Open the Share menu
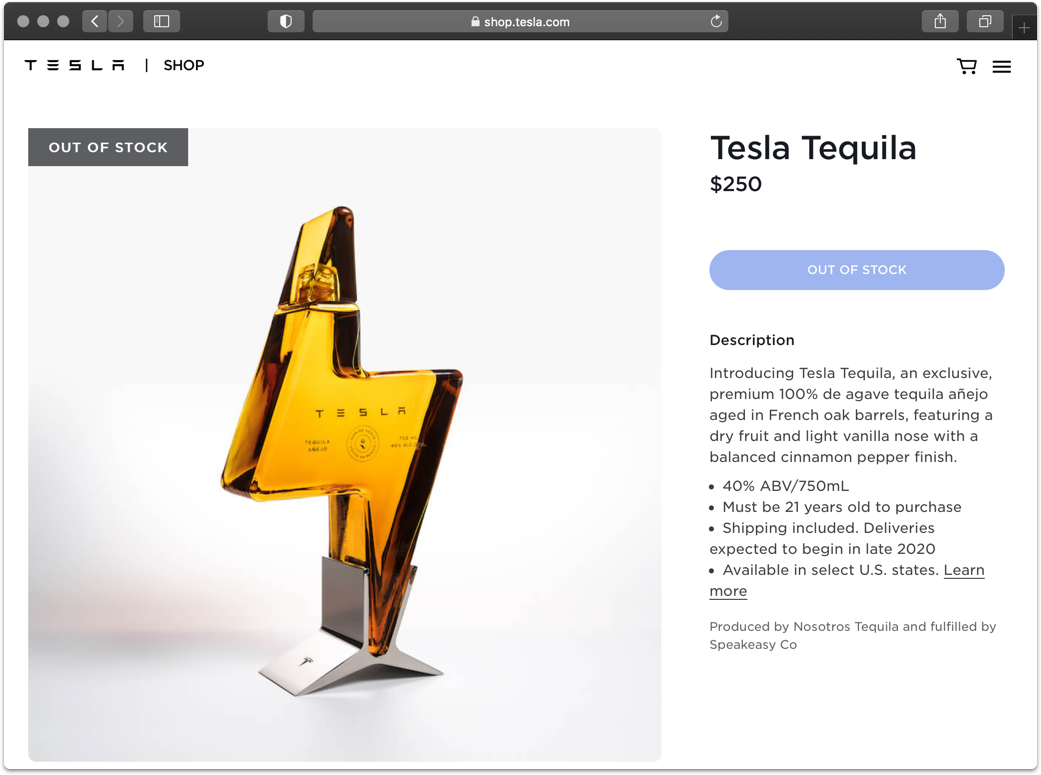The height and width of the screenshot is (775, 1041). (x=940, y=21)
